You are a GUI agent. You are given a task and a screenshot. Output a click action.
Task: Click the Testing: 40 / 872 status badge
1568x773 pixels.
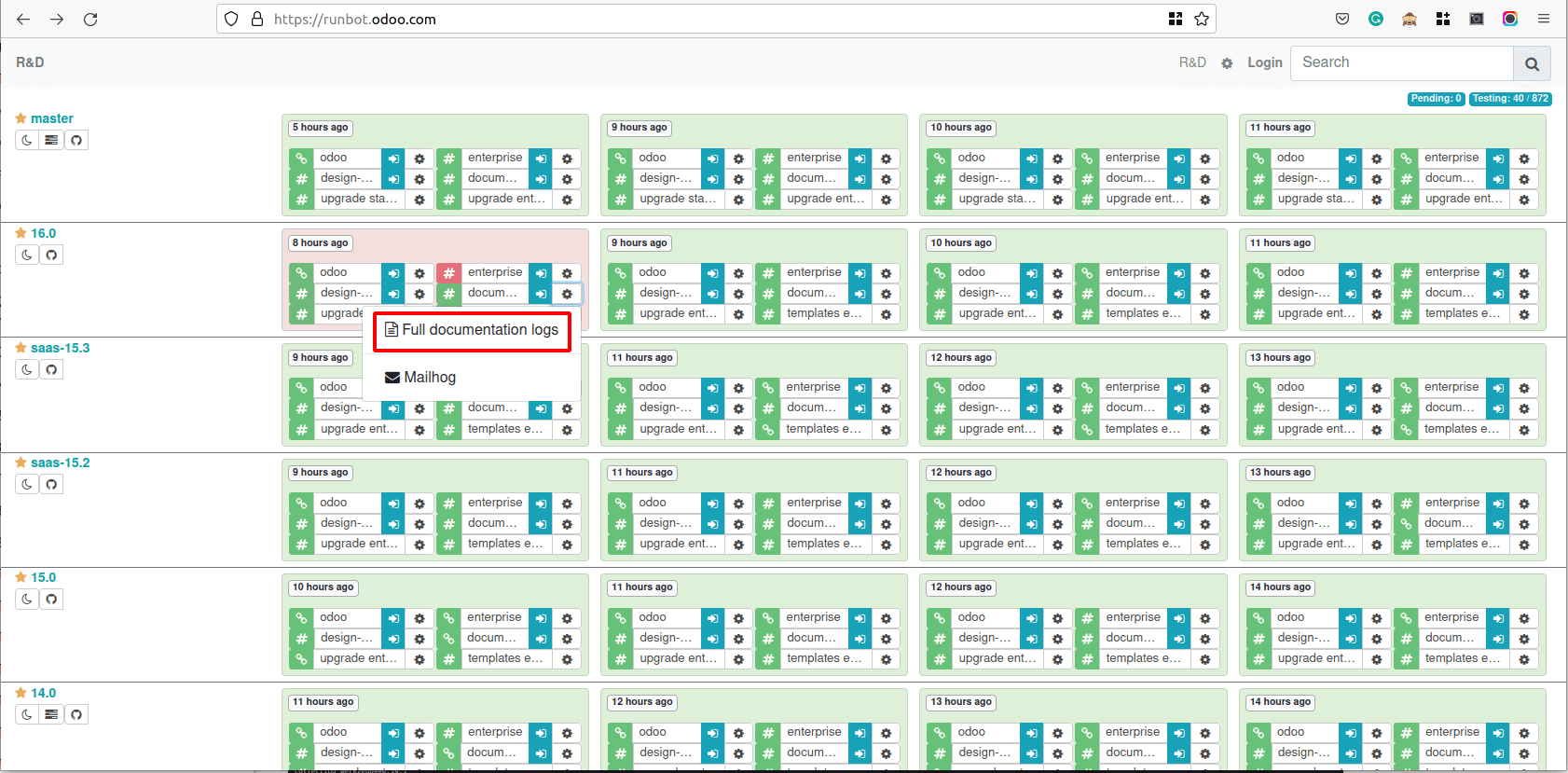pos(1510,99)
